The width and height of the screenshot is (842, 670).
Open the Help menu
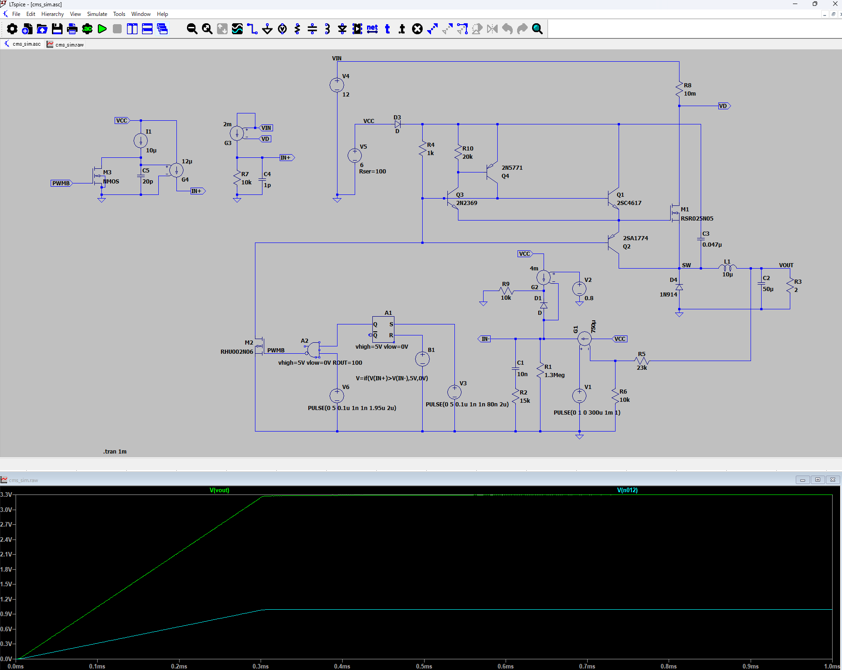click(162, 14)
